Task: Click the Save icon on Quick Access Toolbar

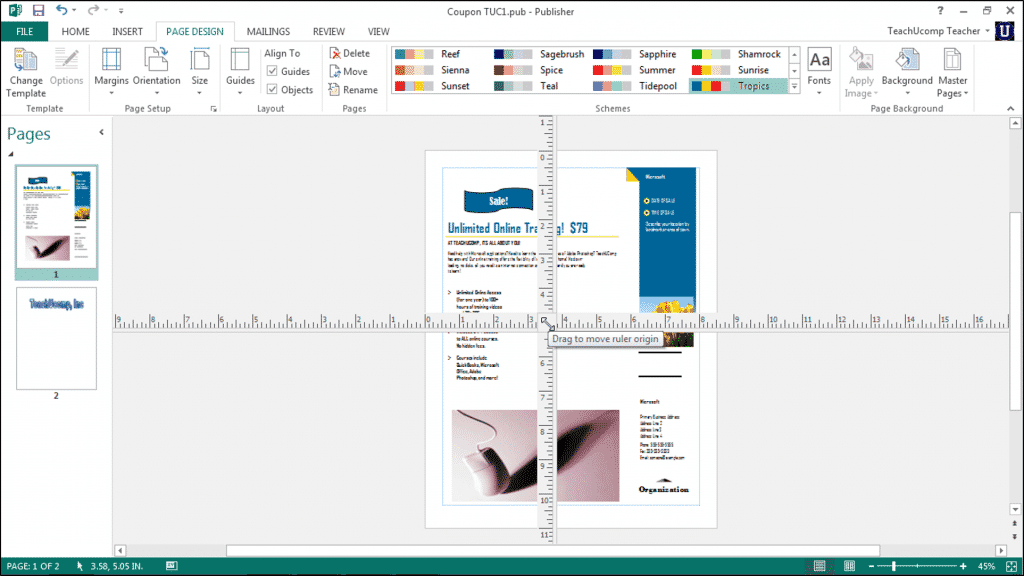Action: (x=37, y=10)
